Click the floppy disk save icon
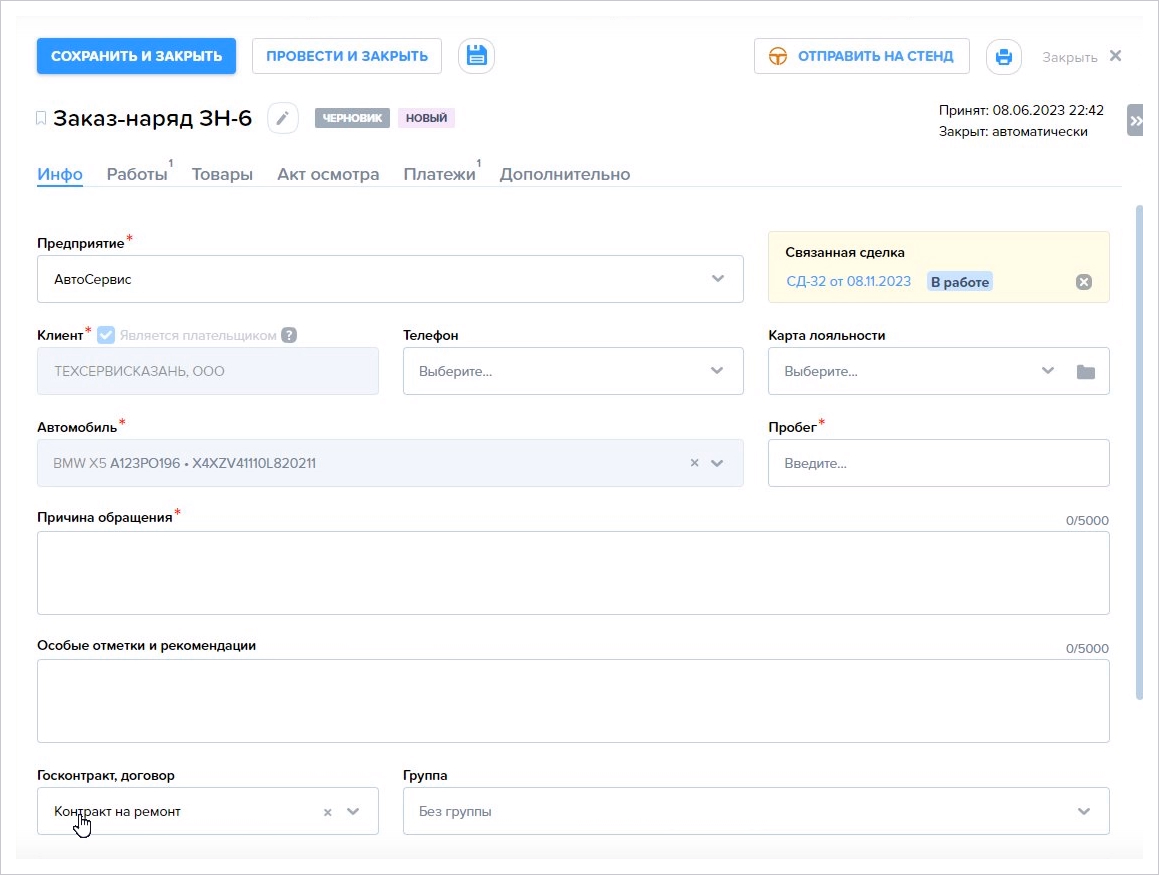The width and height of the screenshot is (1159, 875). [x=476, y=56]
